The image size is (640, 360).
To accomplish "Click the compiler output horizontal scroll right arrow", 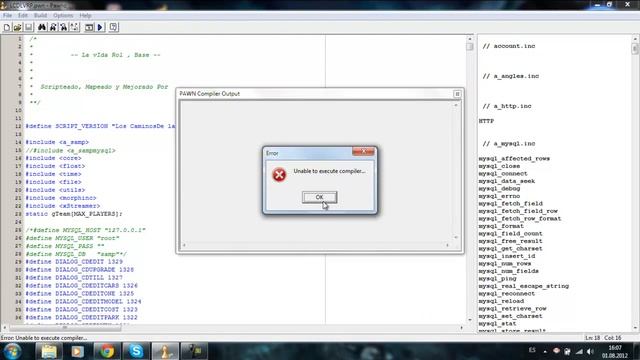I will tap(447, 245).
